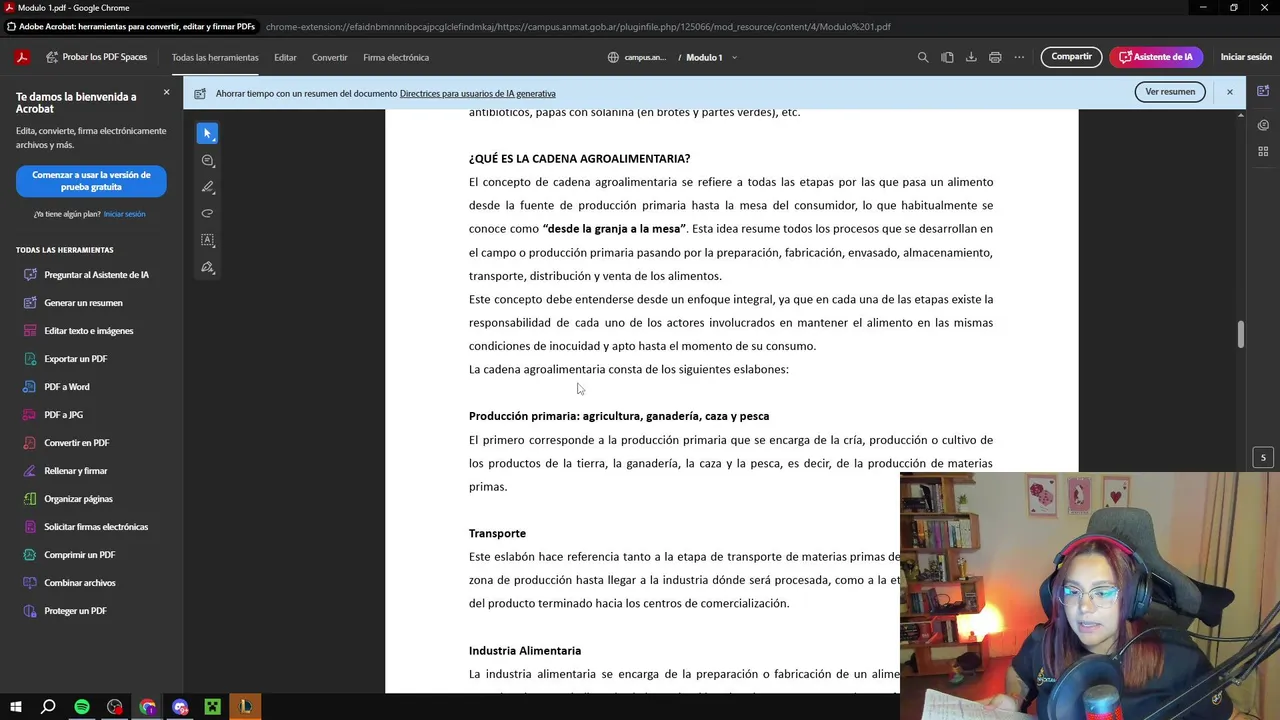Pick the freehand draw loop tool
The image size is (1280, 720).
[x=207, y=213]
